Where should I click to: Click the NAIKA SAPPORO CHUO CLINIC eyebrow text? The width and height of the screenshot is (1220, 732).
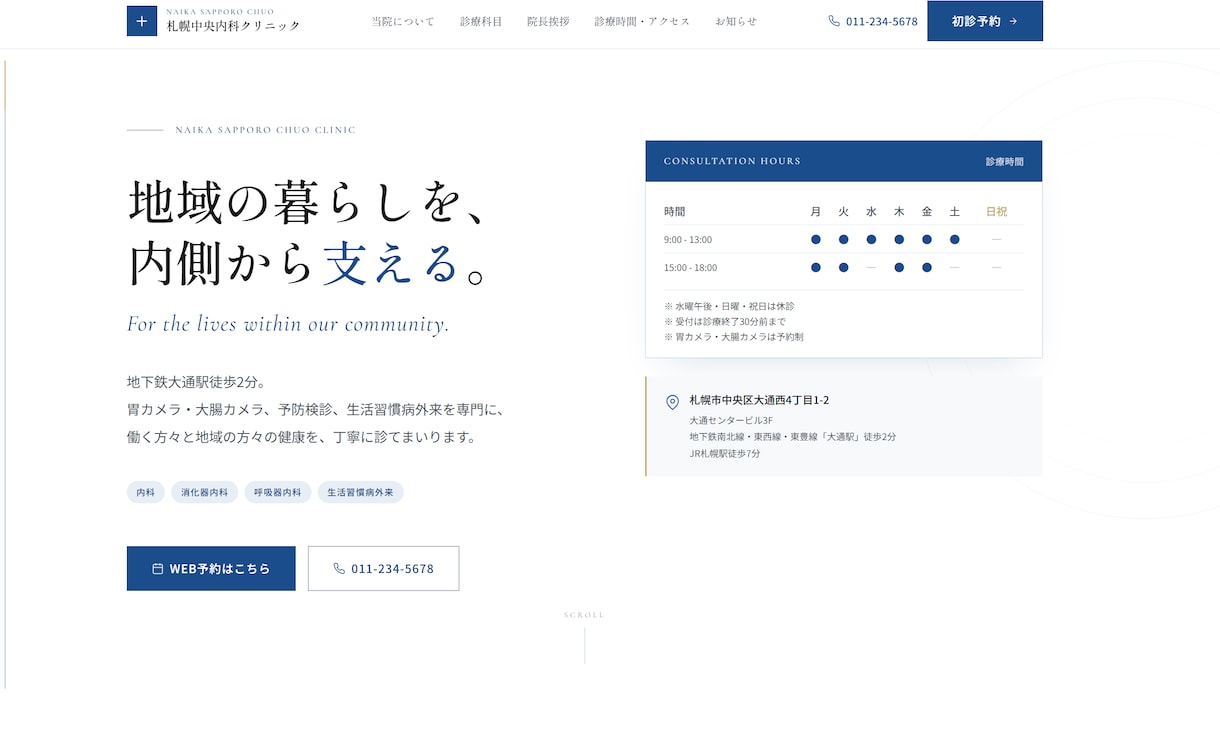click(265, 130)
